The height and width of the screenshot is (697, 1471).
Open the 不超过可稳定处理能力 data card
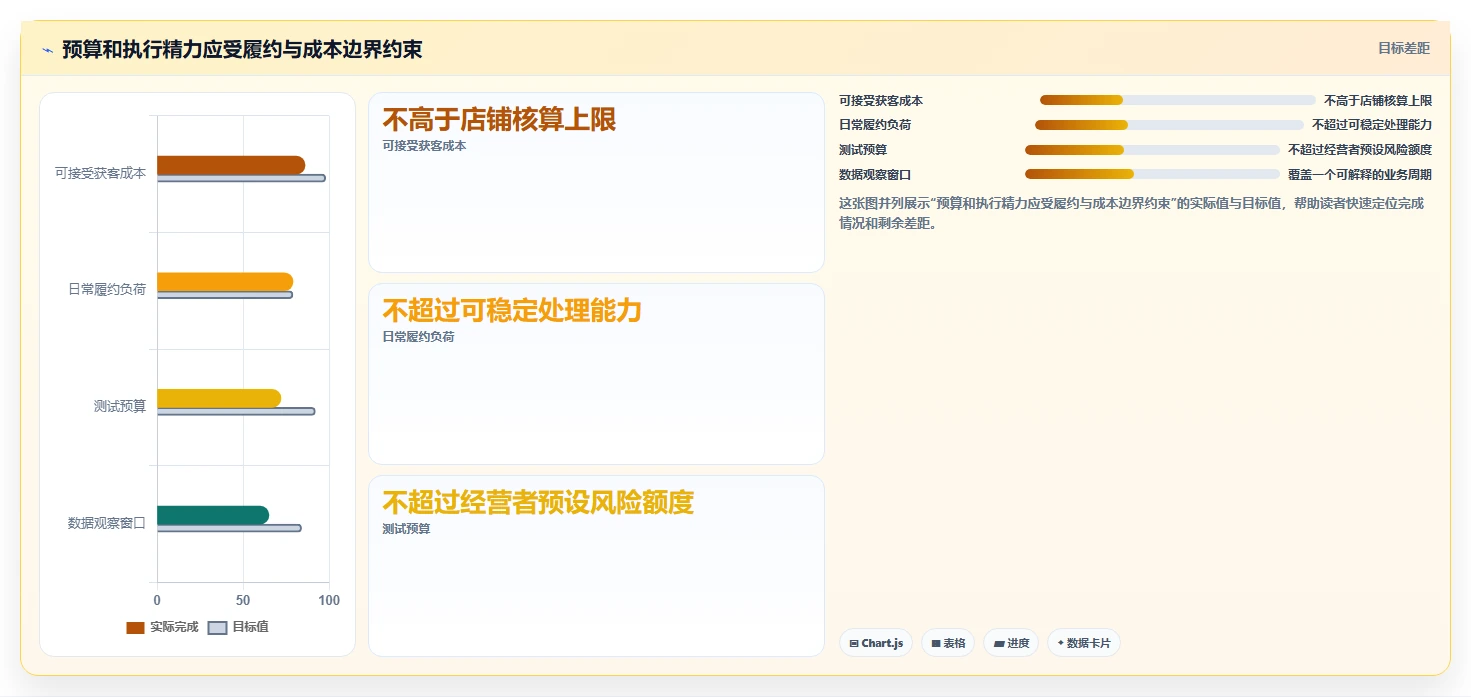596,374
